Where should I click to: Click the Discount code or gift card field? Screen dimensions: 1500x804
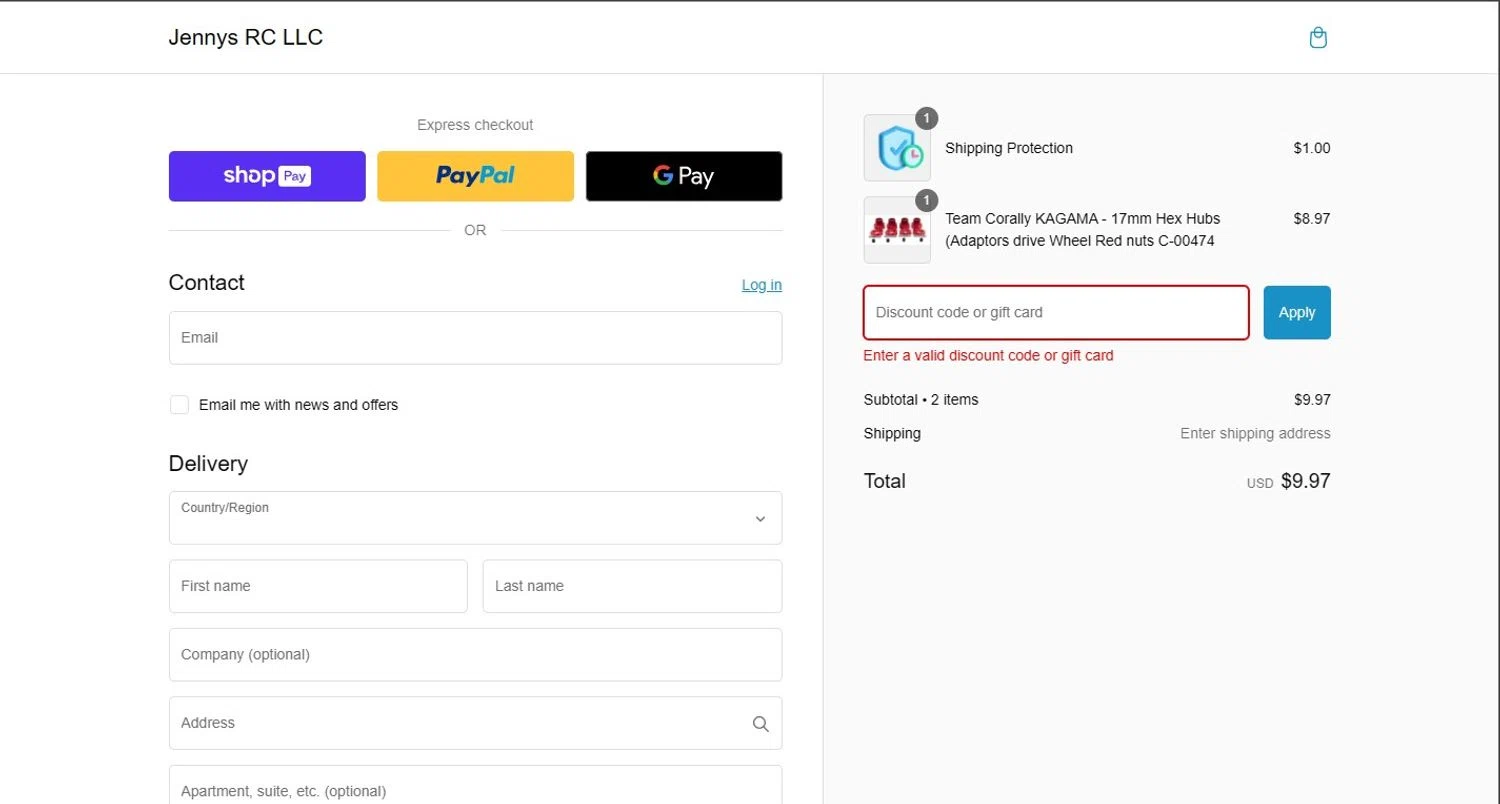[1056, 312]
